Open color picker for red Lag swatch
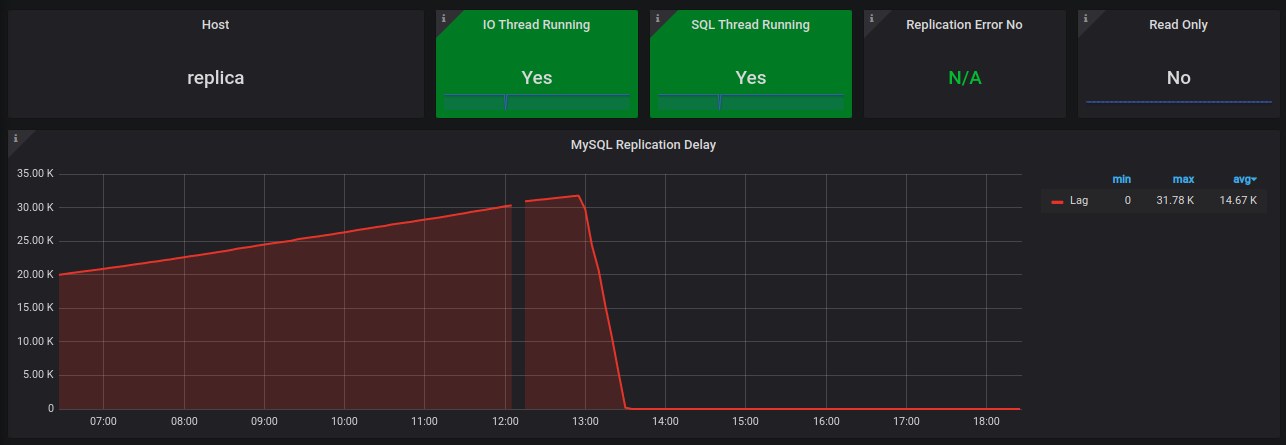Image resolution: width=1286 pixels, height=445 pixels. click(x=1057, y=202)
